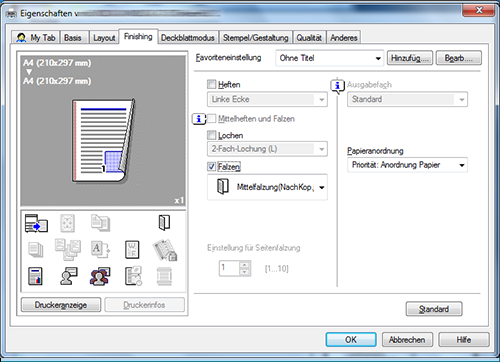The image size is (500, 362).
Task: Click the Druckerinfos button
Action: [x=144, y=305]
